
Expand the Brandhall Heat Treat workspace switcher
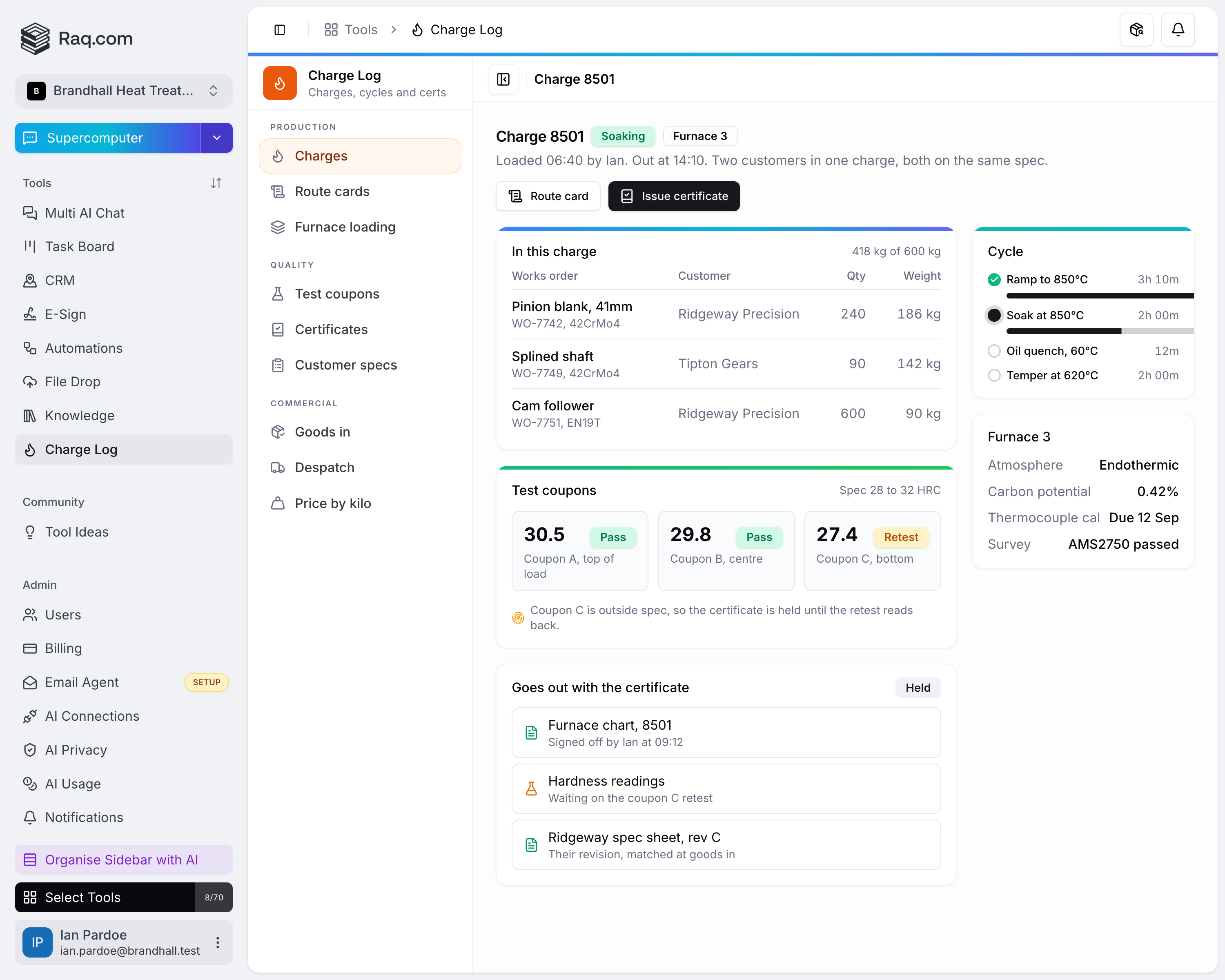click(x=124, y=91)
